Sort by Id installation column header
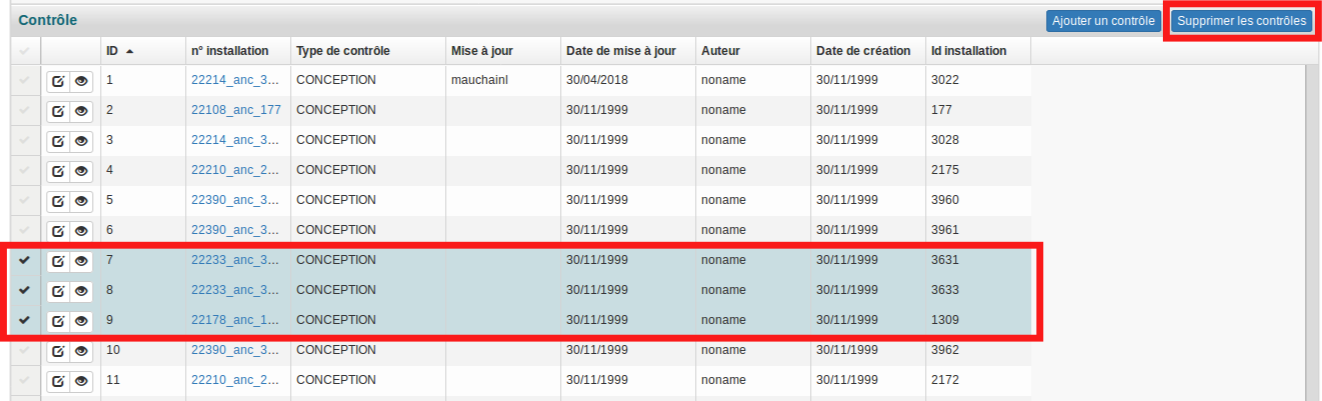The width and height of the screenshot is (1322, 401). (x=978, y=50)
